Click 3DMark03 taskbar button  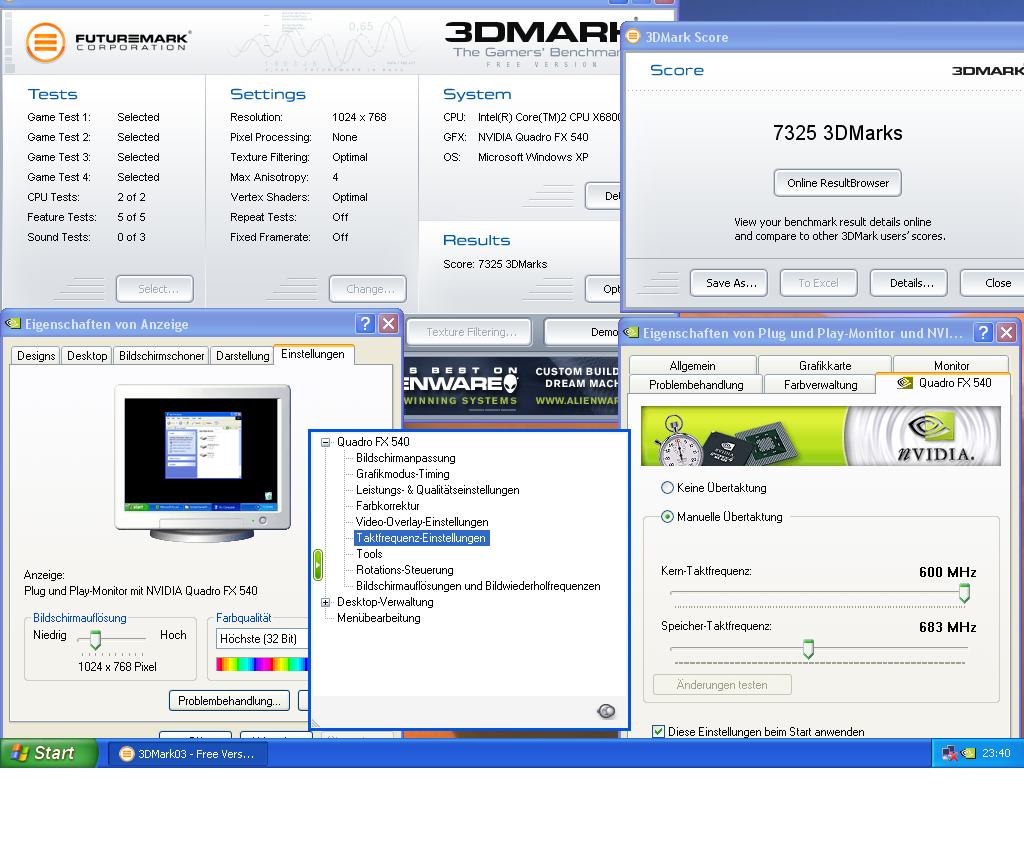point(186,754)
